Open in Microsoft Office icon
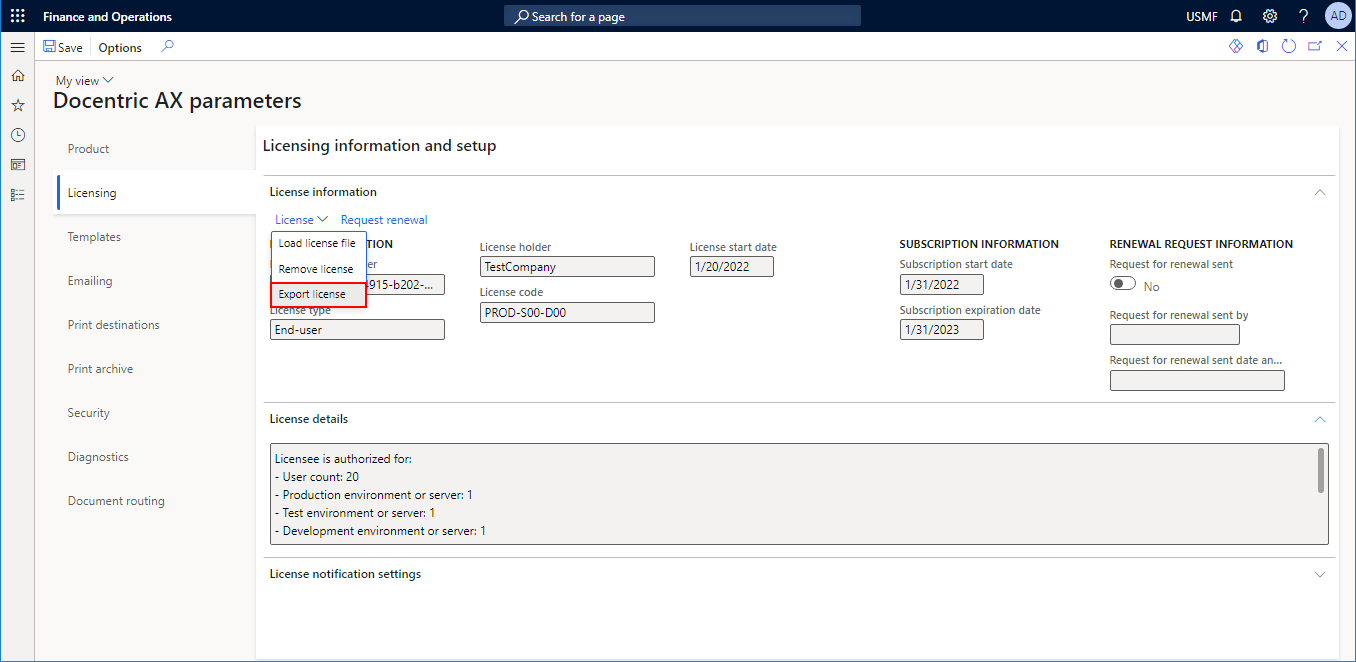 [1263, 47]
